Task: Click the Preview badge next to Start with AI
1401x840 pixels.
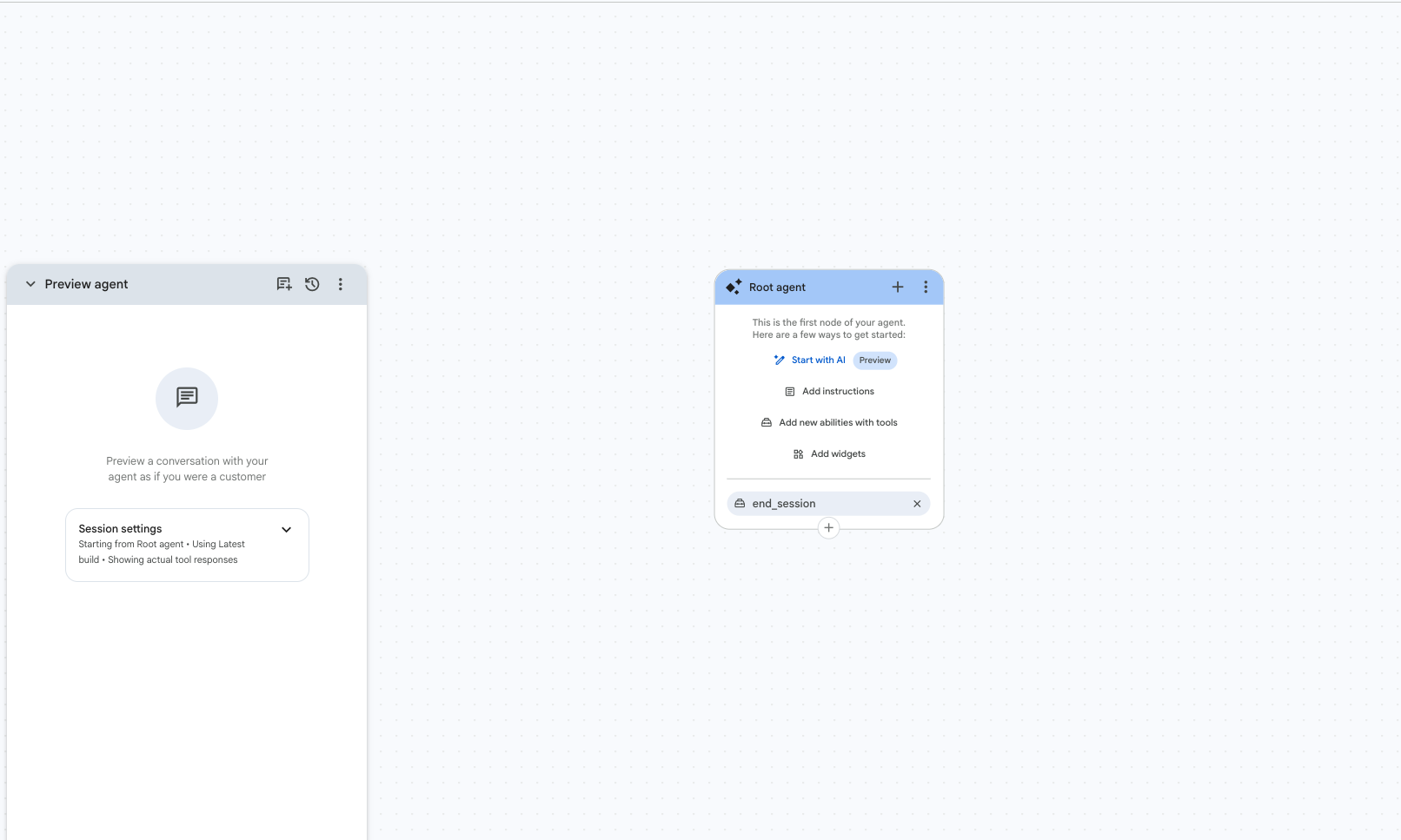Action: pos(875,360)
